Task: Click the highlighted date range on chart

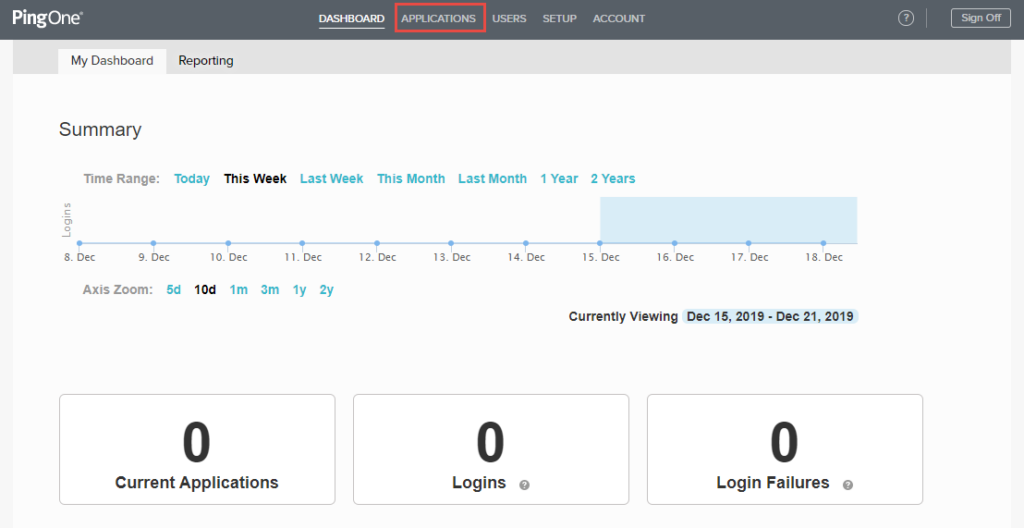Action: click(x=728, y=220)
